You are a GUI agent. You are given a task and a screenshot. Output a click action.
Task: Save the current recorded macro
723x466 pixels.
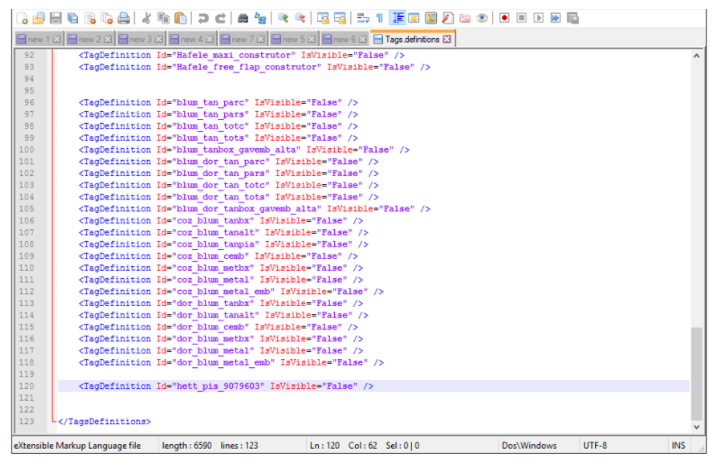click(573, 18)
